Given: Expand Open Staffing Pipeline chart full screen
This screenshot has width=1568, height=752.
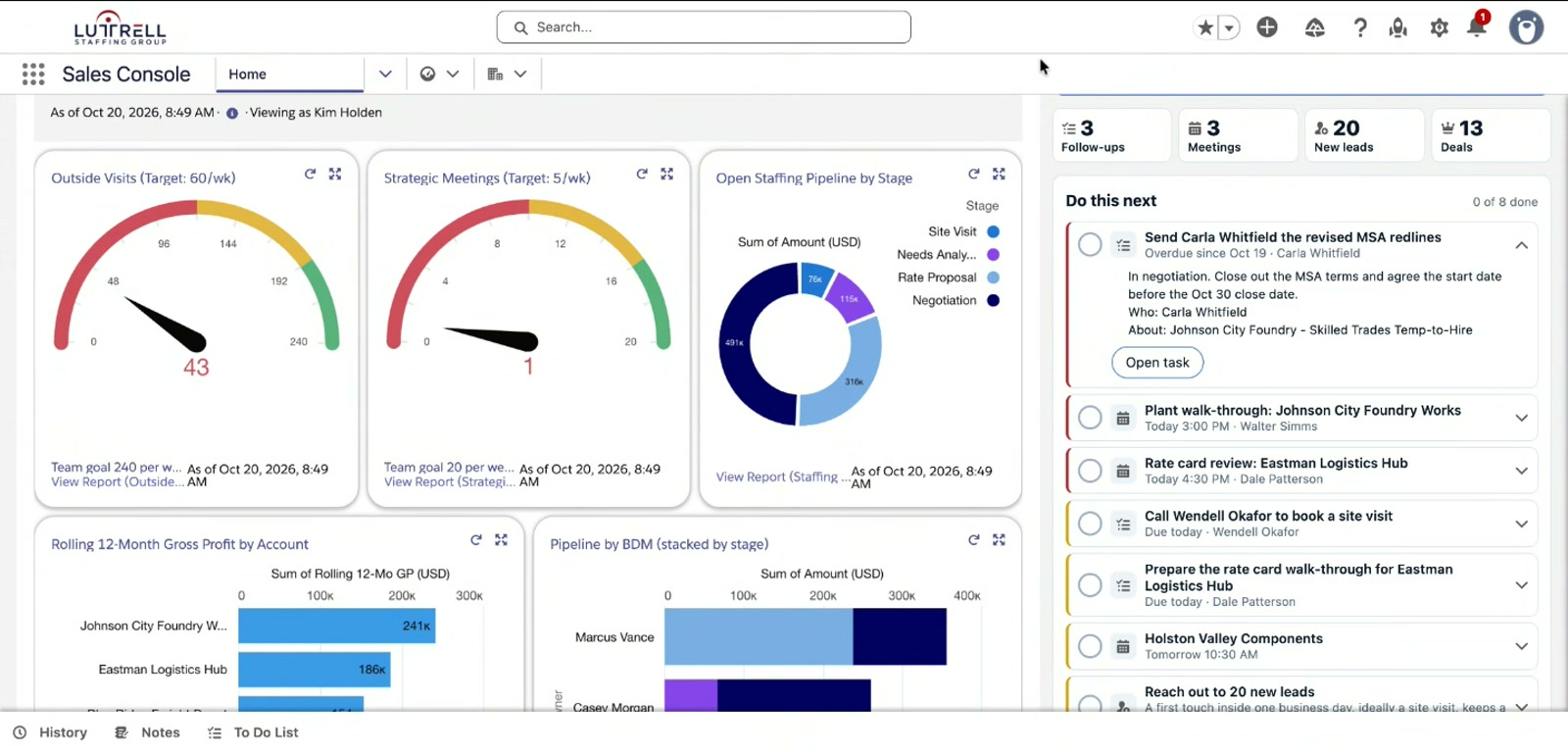Looking at the screenshot, I should pos(1000,174).
